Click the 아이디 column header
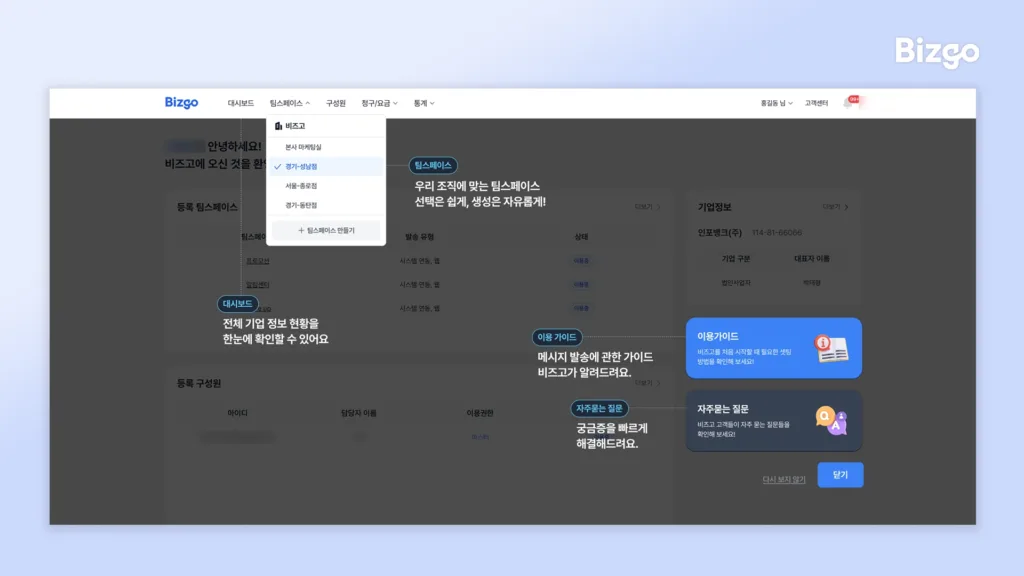Screen dimensions: 1024x576 tap(237, 413)
